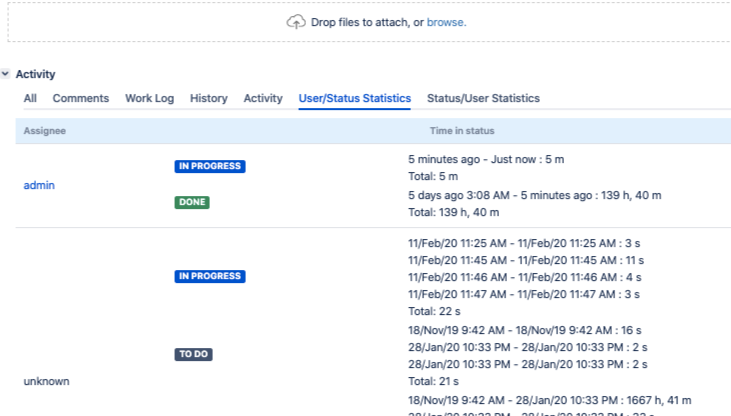This screenshot has width=731, height=416.
Task: Open the Activity tab
Action: (x=263, y=98)
